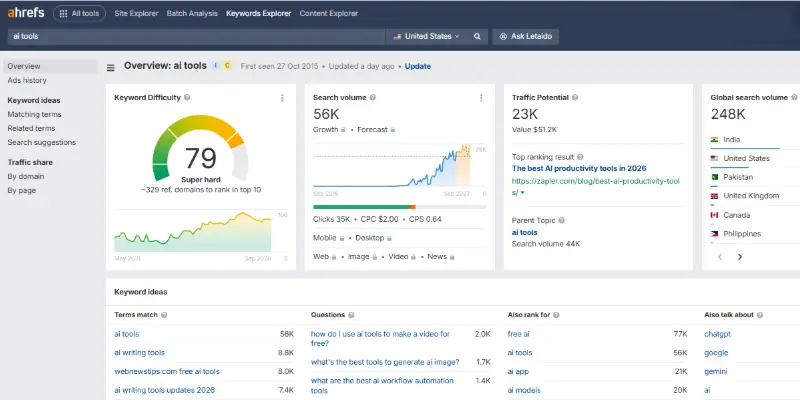Screen dimensions: 800x400
Task: Open the zapier.com URL link
Action: [x=596, y=187]
